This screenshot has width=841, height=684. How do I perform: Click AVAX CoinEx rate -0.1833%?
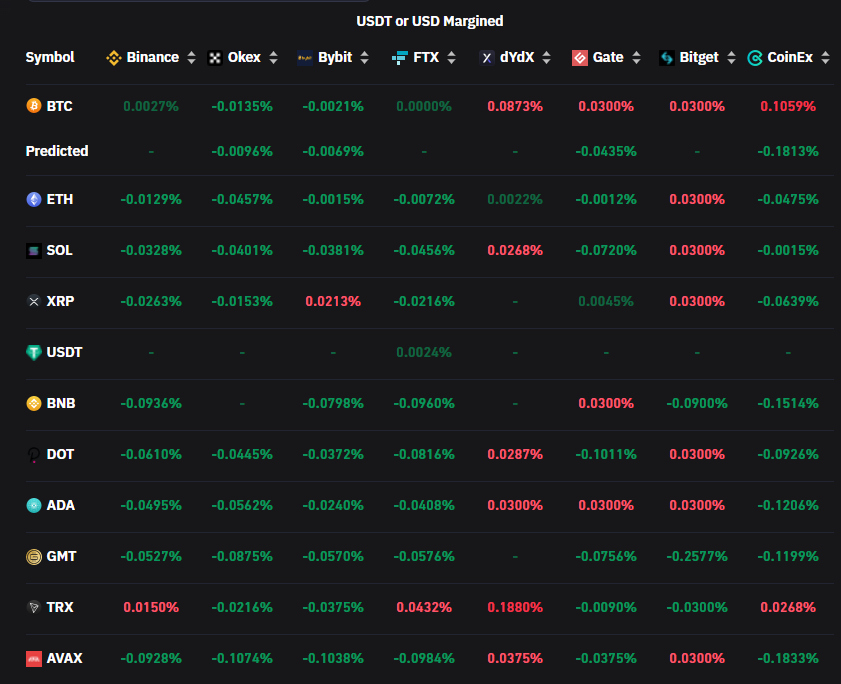click(788, 658)
